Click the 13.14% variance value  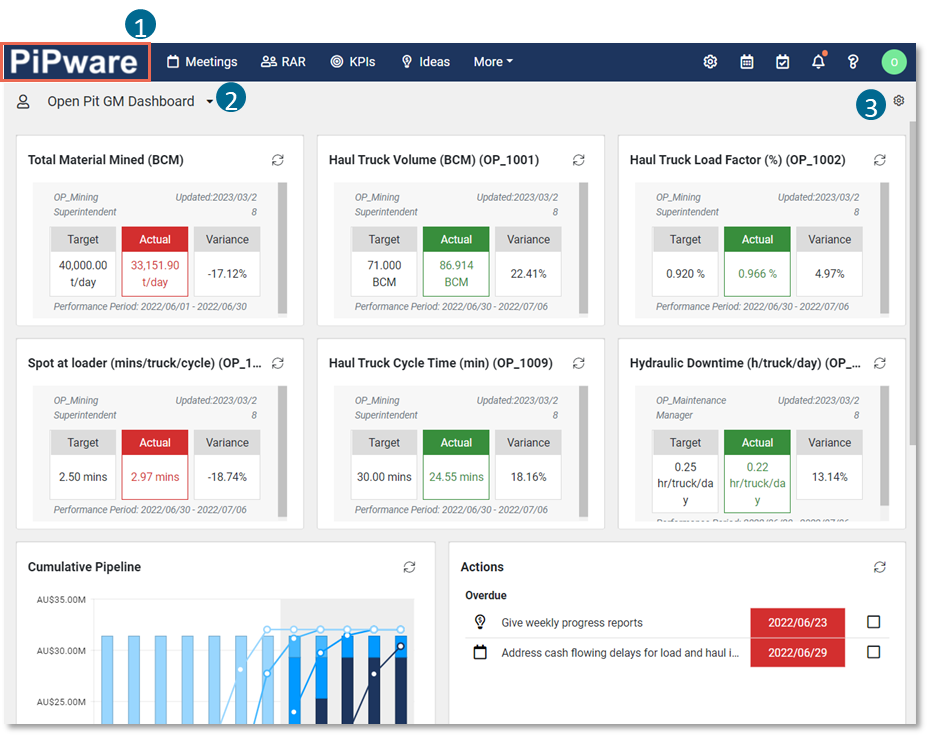click(829, 477)
